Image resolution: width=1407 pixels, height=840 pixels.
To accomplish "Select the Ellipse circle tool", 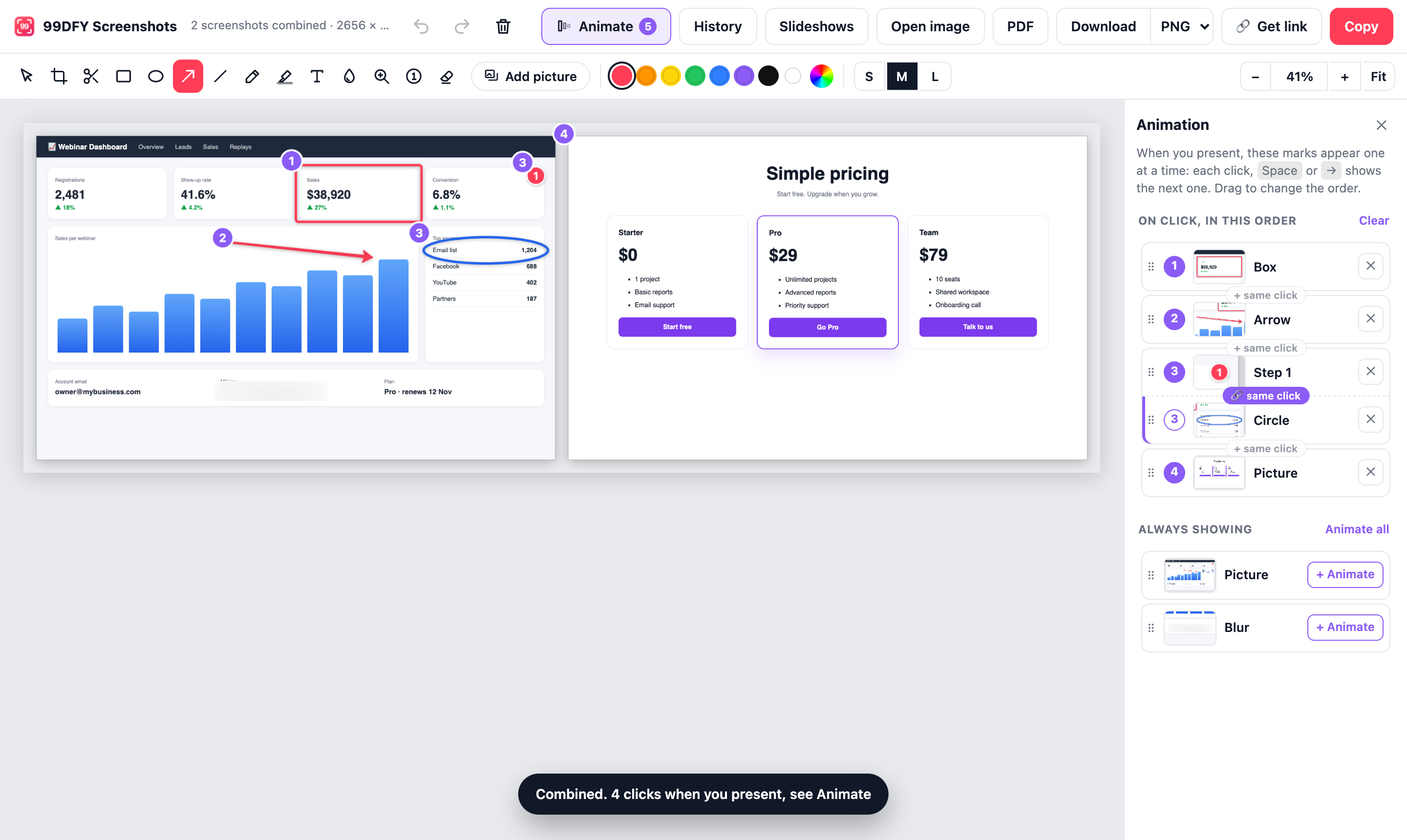I will click(x=156, y=76).
